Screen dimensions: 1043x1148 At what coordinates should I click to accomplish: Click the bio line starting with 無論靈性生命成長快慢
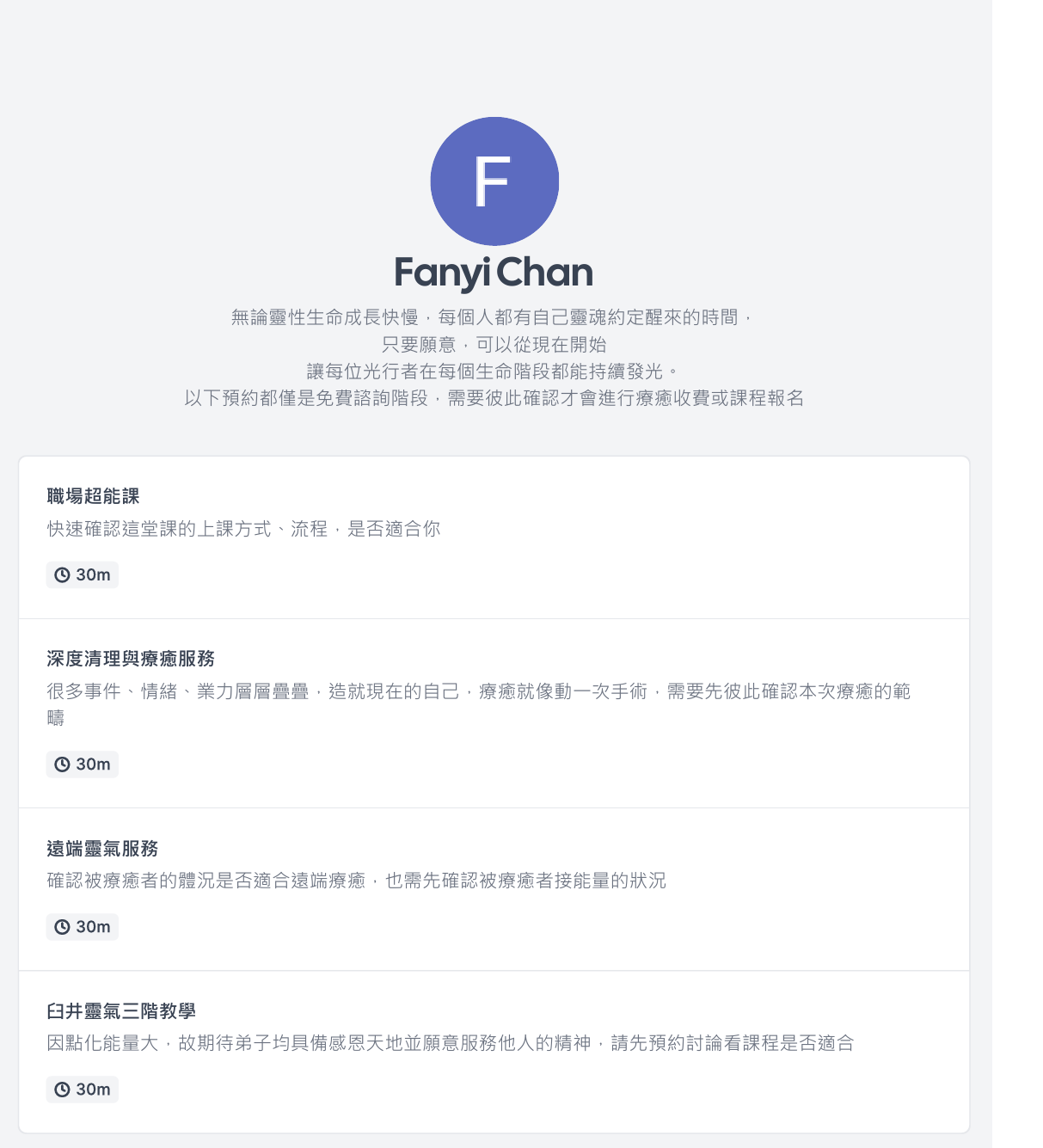click(494, 317)
